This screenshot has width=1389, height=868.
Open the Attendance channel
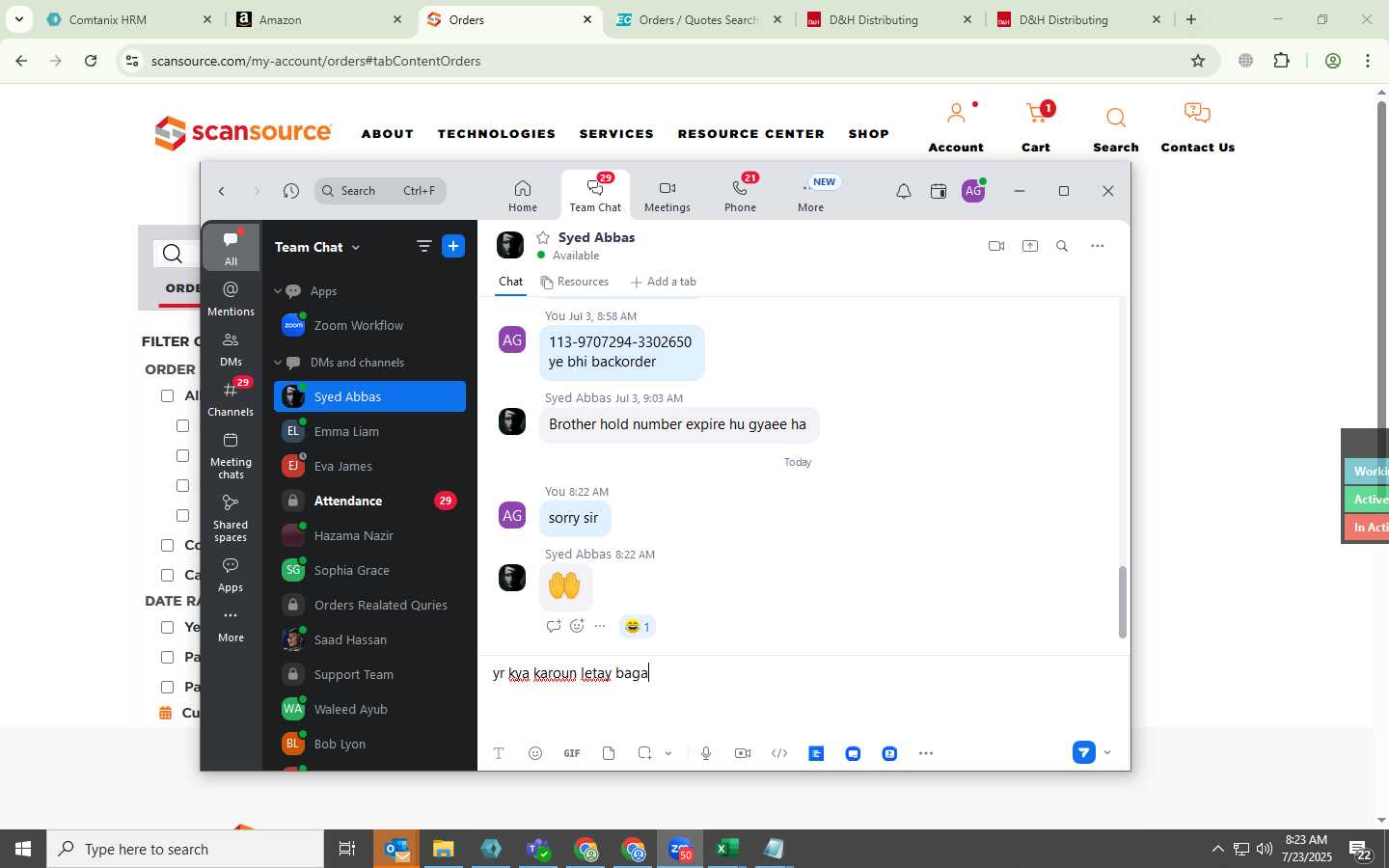(369, 501)
